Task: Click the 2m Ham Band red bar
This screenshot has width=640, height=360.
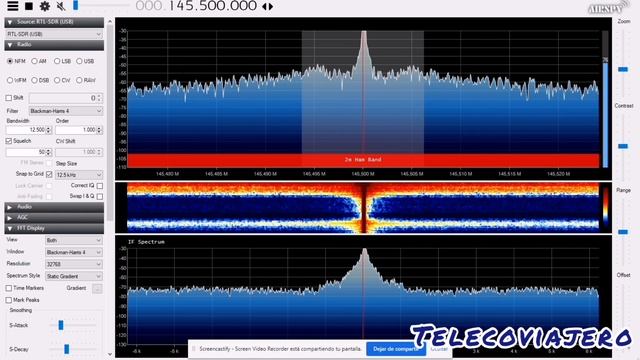Action: 363,160
